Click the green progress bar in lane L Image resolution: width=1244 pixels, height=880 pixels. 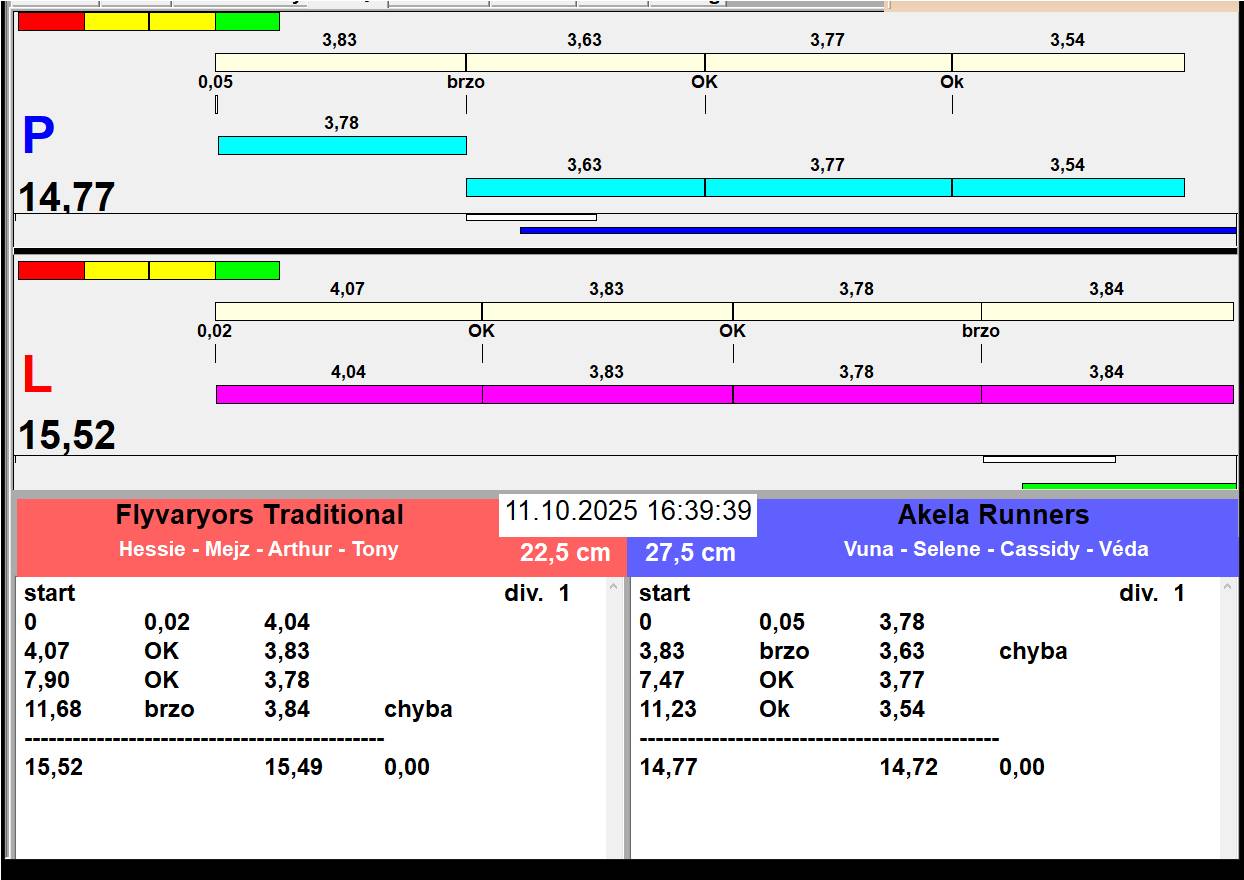(x=1129, y=486)
